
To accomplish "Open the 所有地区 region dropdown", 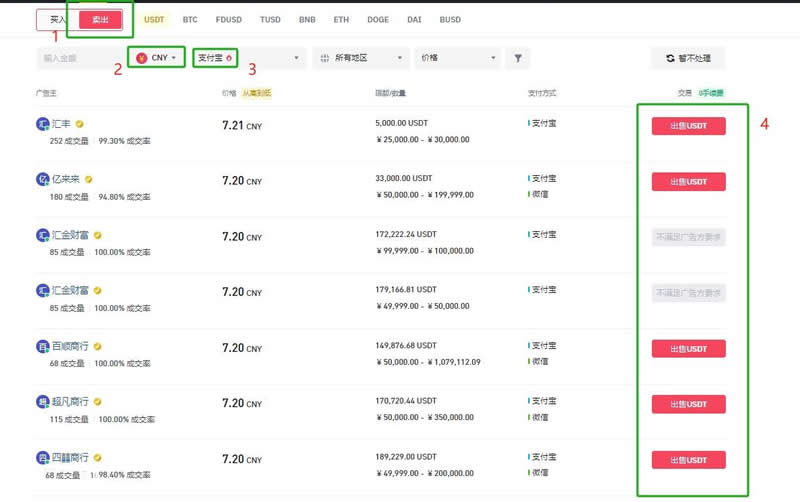I will [x=360, y=59].
